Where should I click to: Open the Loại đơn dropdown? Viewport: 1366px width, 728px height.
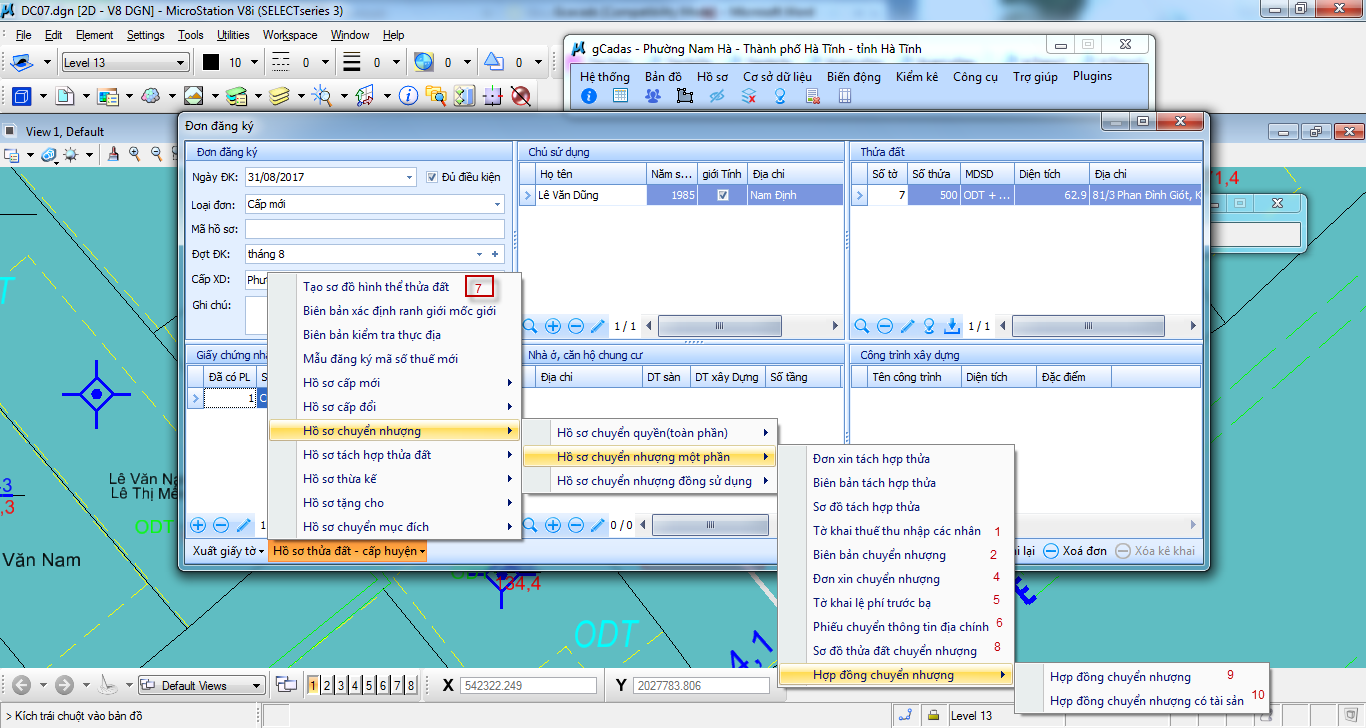[497, 204]
